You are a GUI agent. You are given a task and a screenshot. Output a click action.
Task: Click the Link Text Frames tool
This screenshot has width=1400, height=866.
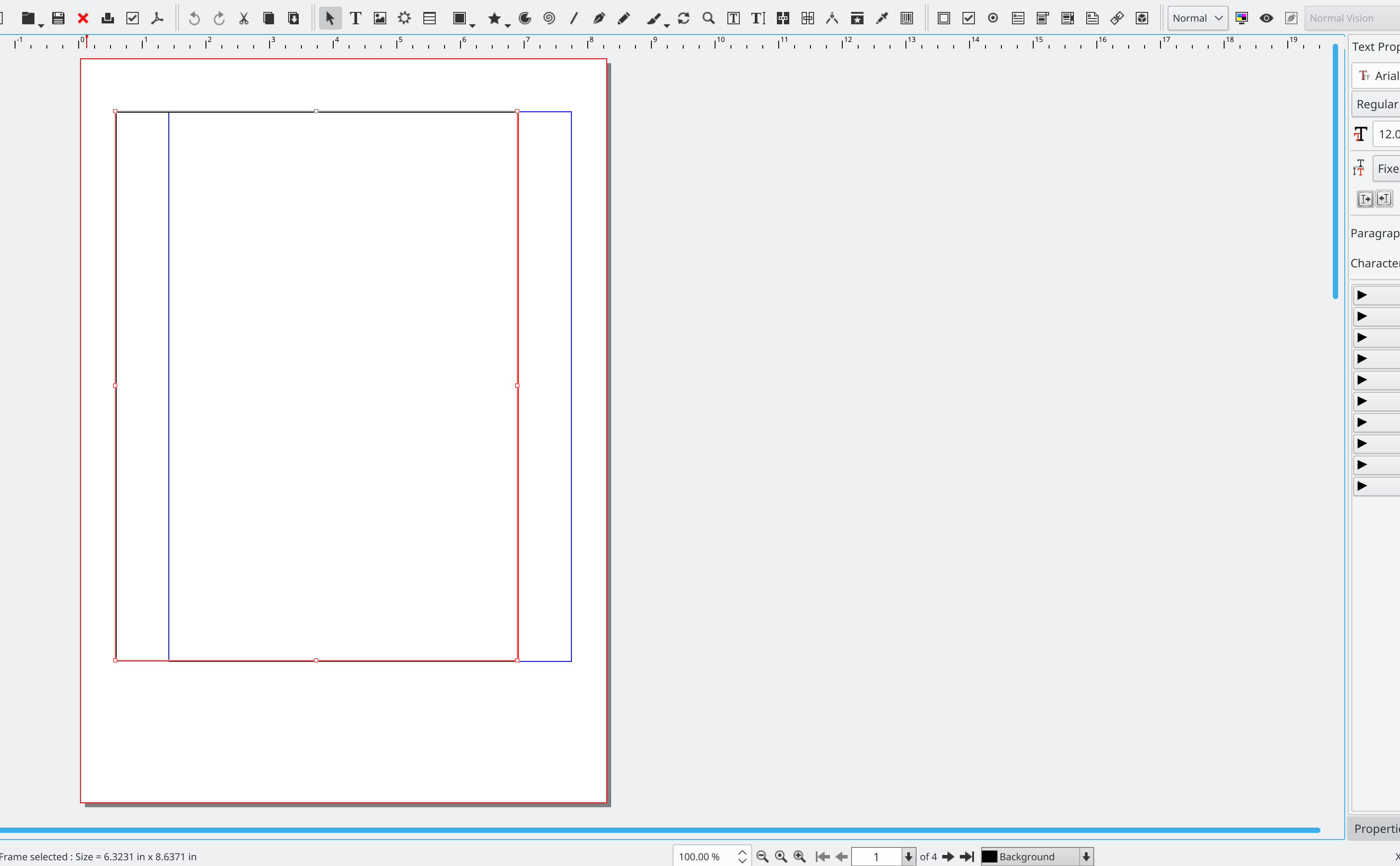tap(783, 18)
